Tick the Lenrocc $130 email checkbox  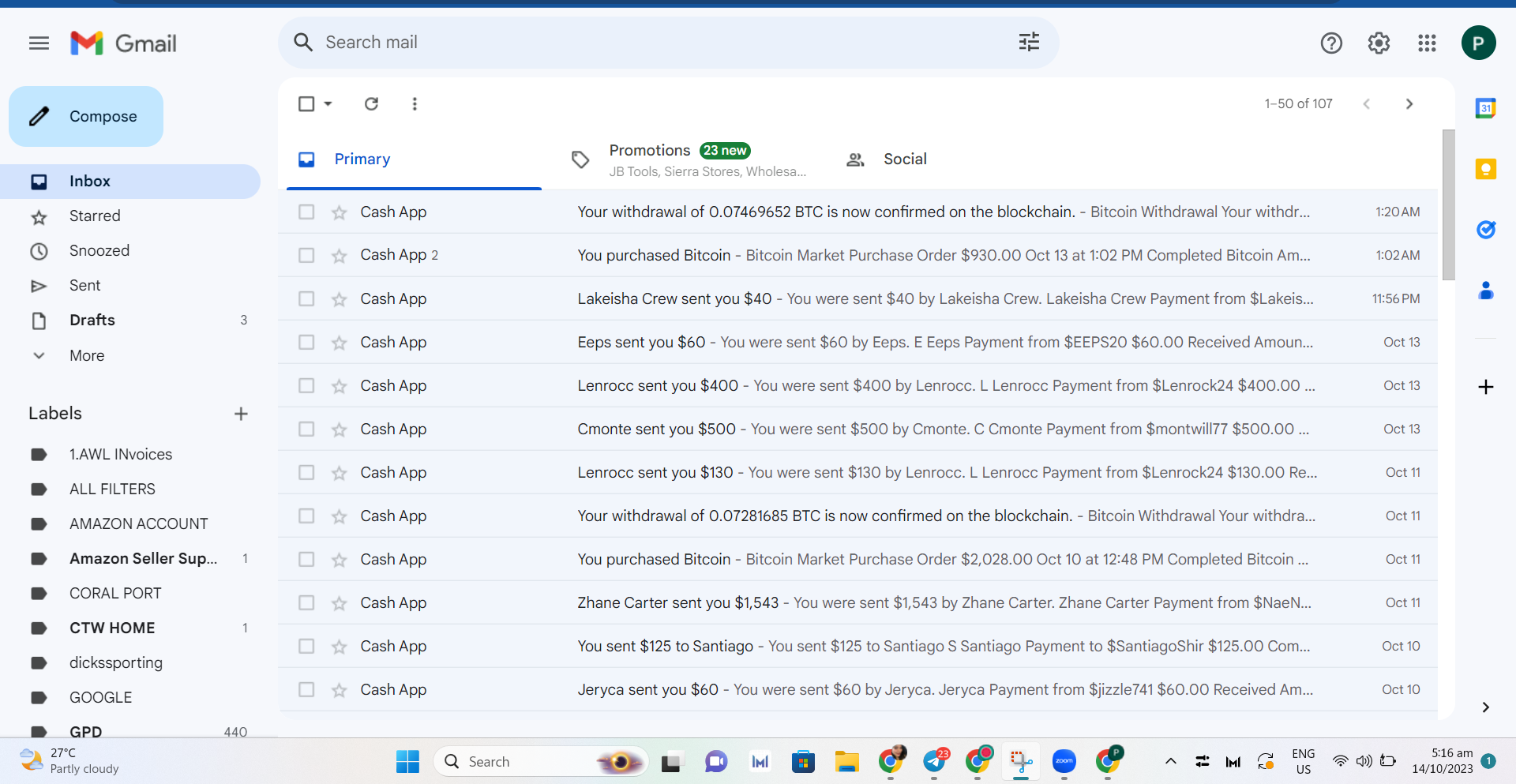click(306, 472)
